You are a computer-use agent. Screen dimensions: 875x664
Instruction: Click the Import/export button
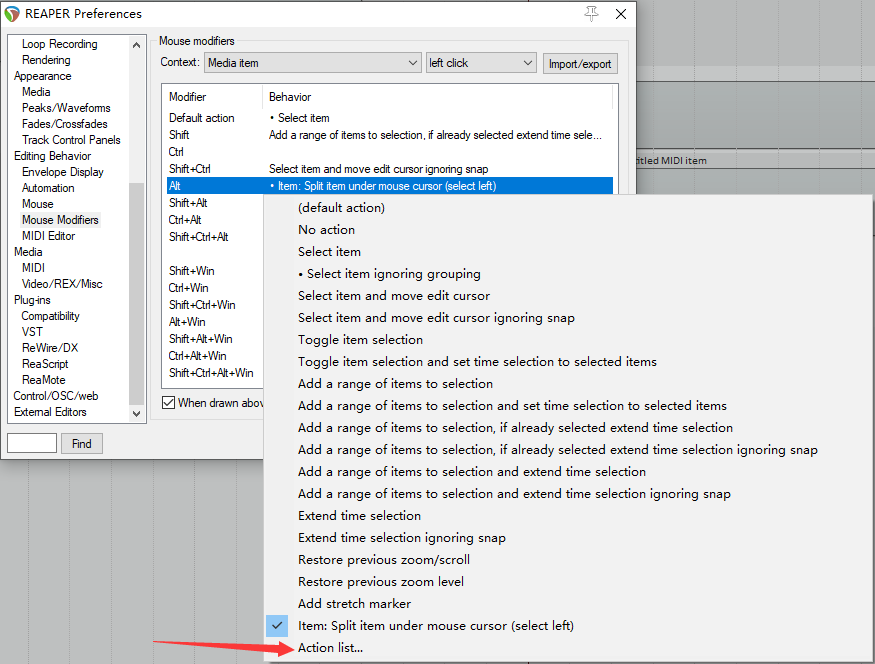(580, 64)
